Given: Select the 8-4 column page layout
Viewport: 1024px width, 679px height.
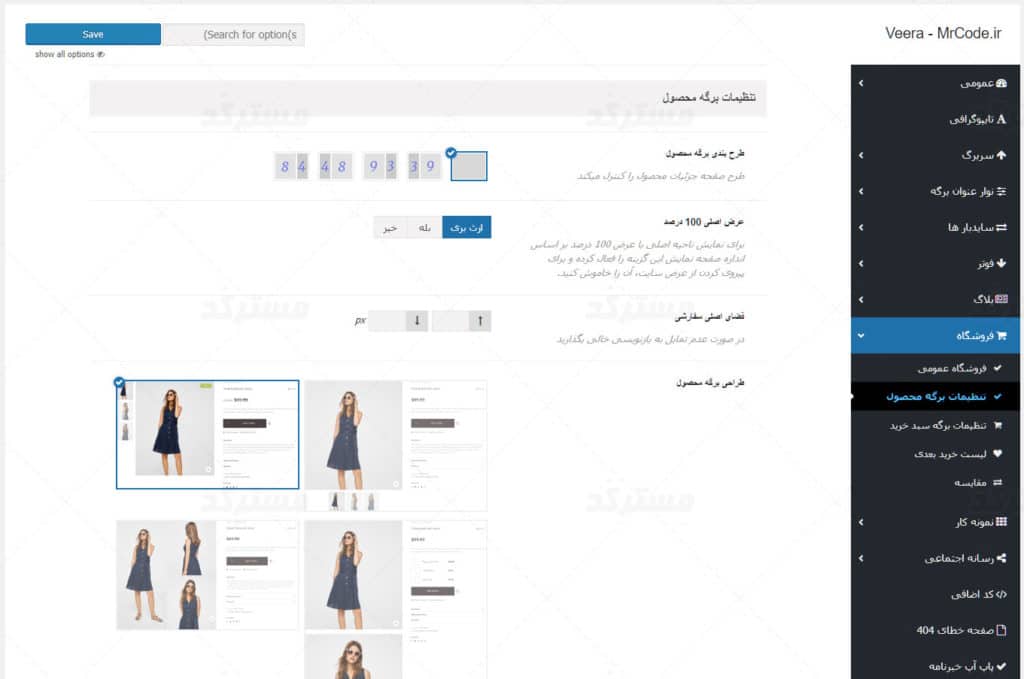Looking at the screenshot, I should click(292, 166).
